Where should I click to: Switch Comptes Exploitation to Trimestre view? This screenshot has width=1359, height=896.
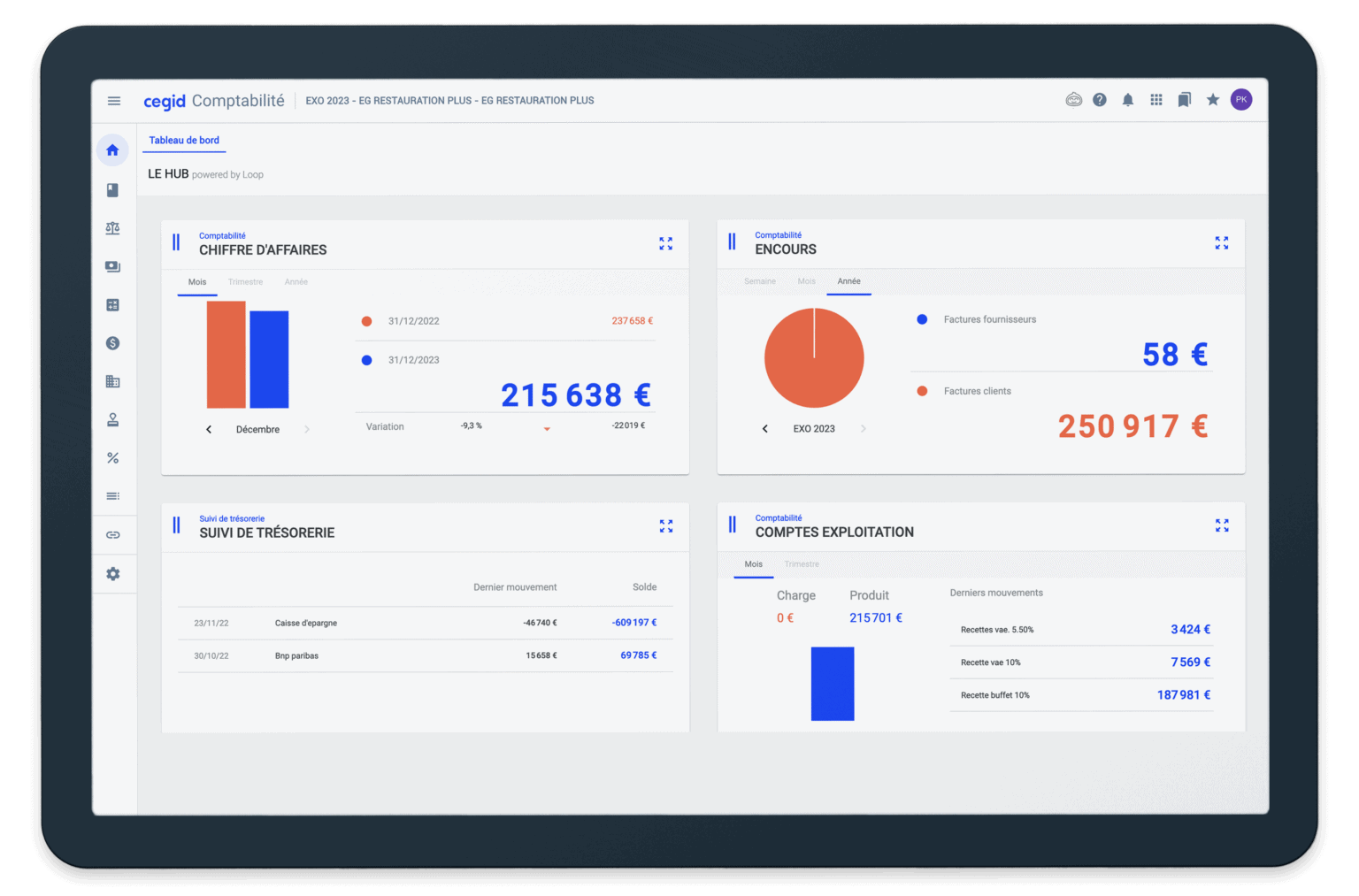[802, 563]
